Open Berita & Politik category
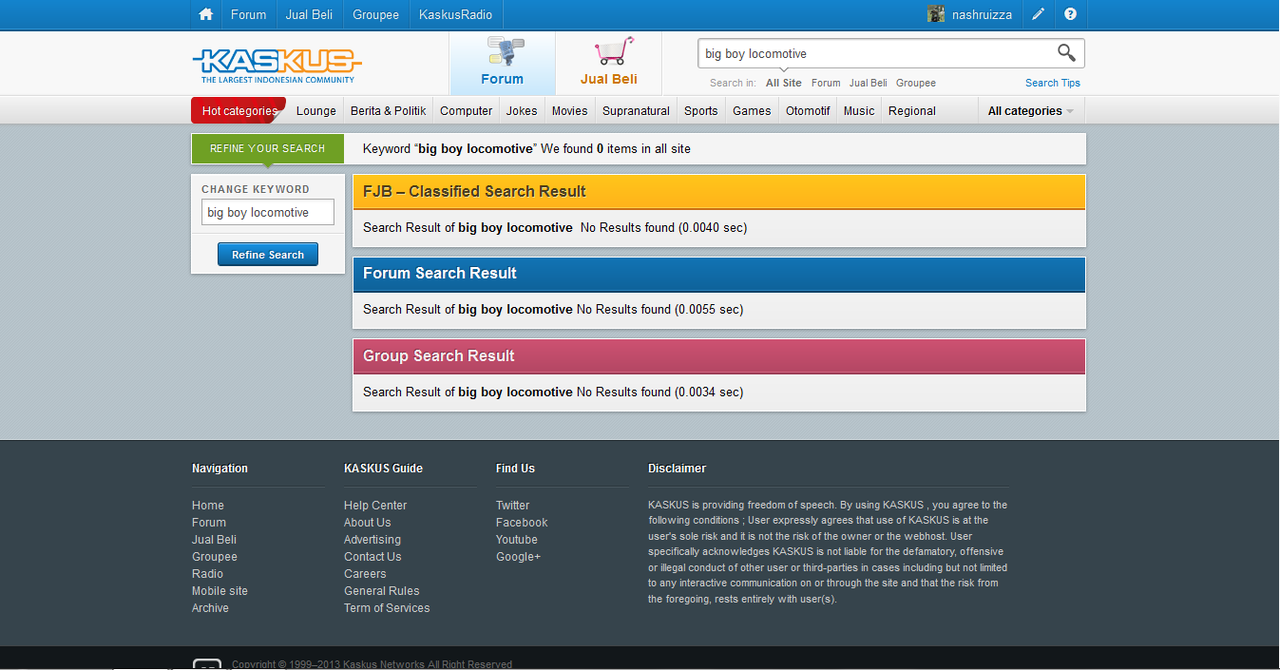Screen dimensions: 1280x670 pyautogui.click(x=388, y=111)
